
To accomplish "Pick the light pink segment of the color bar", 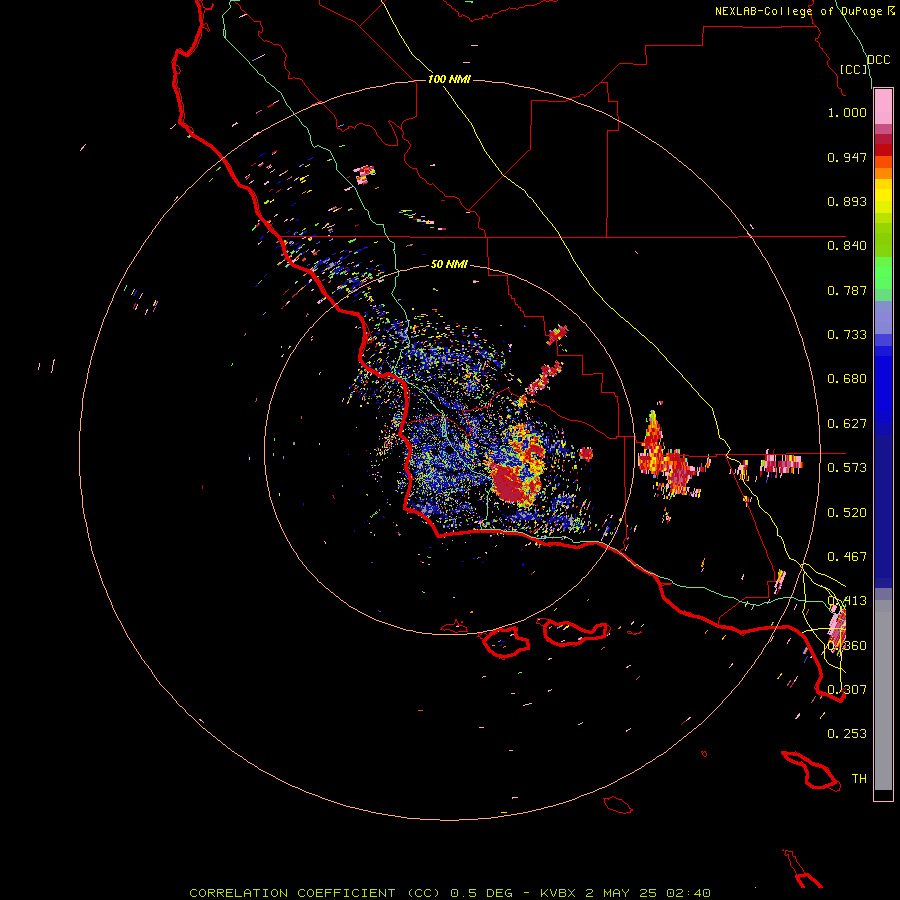I will [883, 107].
